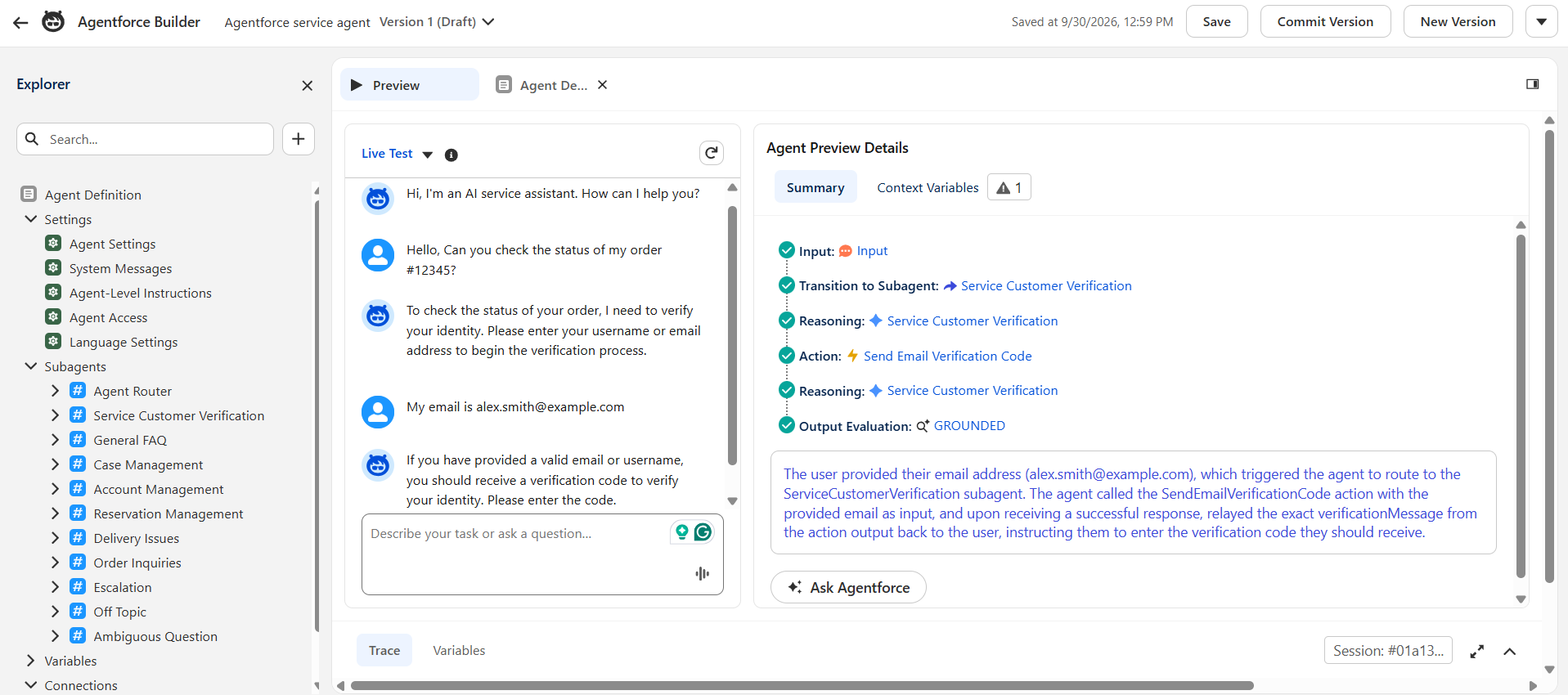The image size is (1568, 695).
Task: Open the warning indicator showing 1
Action: tap(1009, 187)
